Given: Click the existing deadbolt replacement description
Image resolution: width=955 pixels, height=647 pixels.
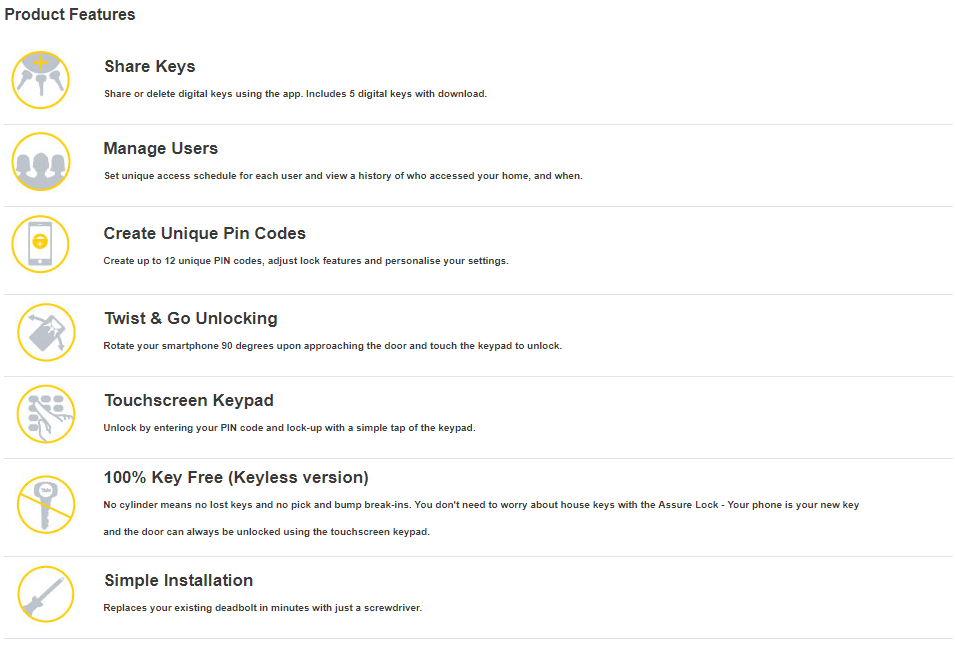Looking at the screenshot, I should pos(263,608).
